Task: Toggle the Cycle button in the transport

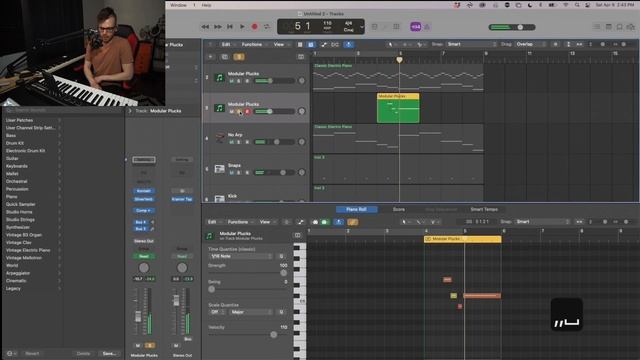Action: pyautogui.click(x=267, y=27)
